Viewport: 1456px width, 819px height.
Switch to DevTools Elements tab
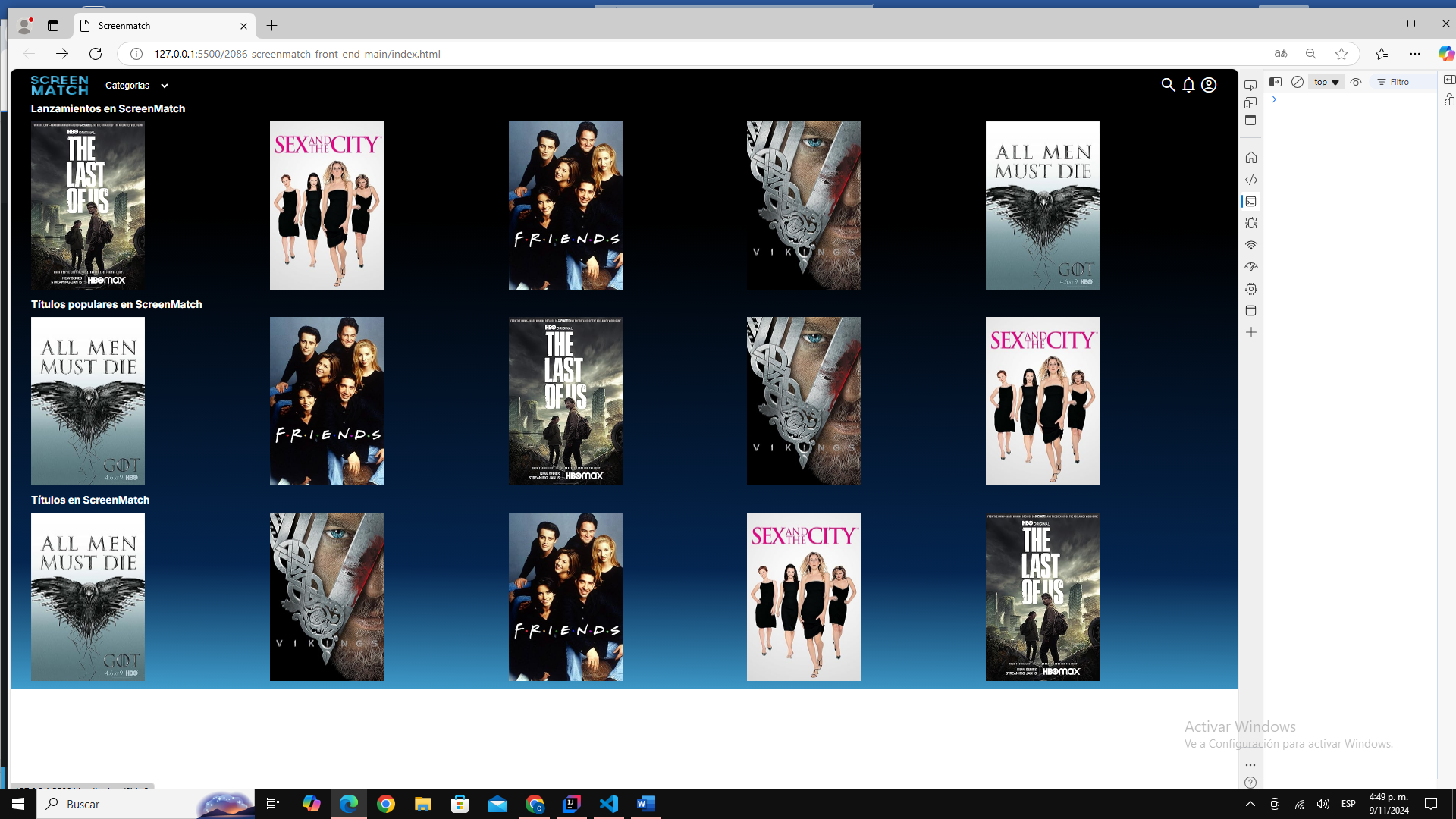click(x=1251, y=180)
